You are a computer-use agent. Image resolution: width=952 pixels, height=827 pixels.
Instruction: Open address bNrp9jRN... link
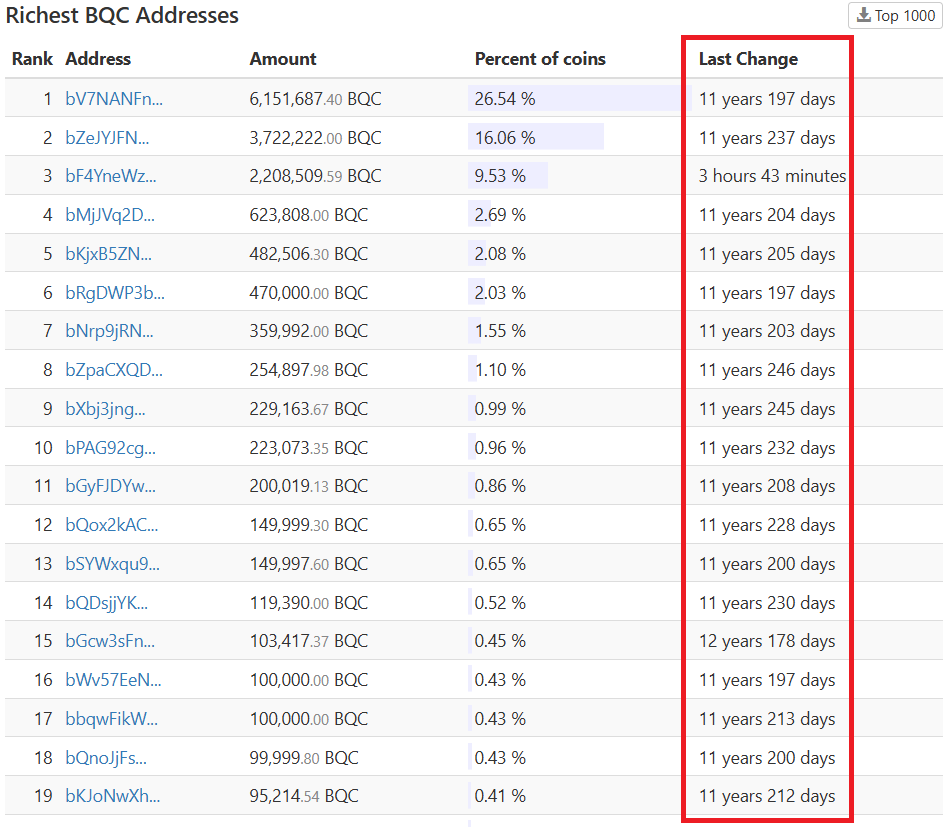pyautogui.click(x=109, y=331)
